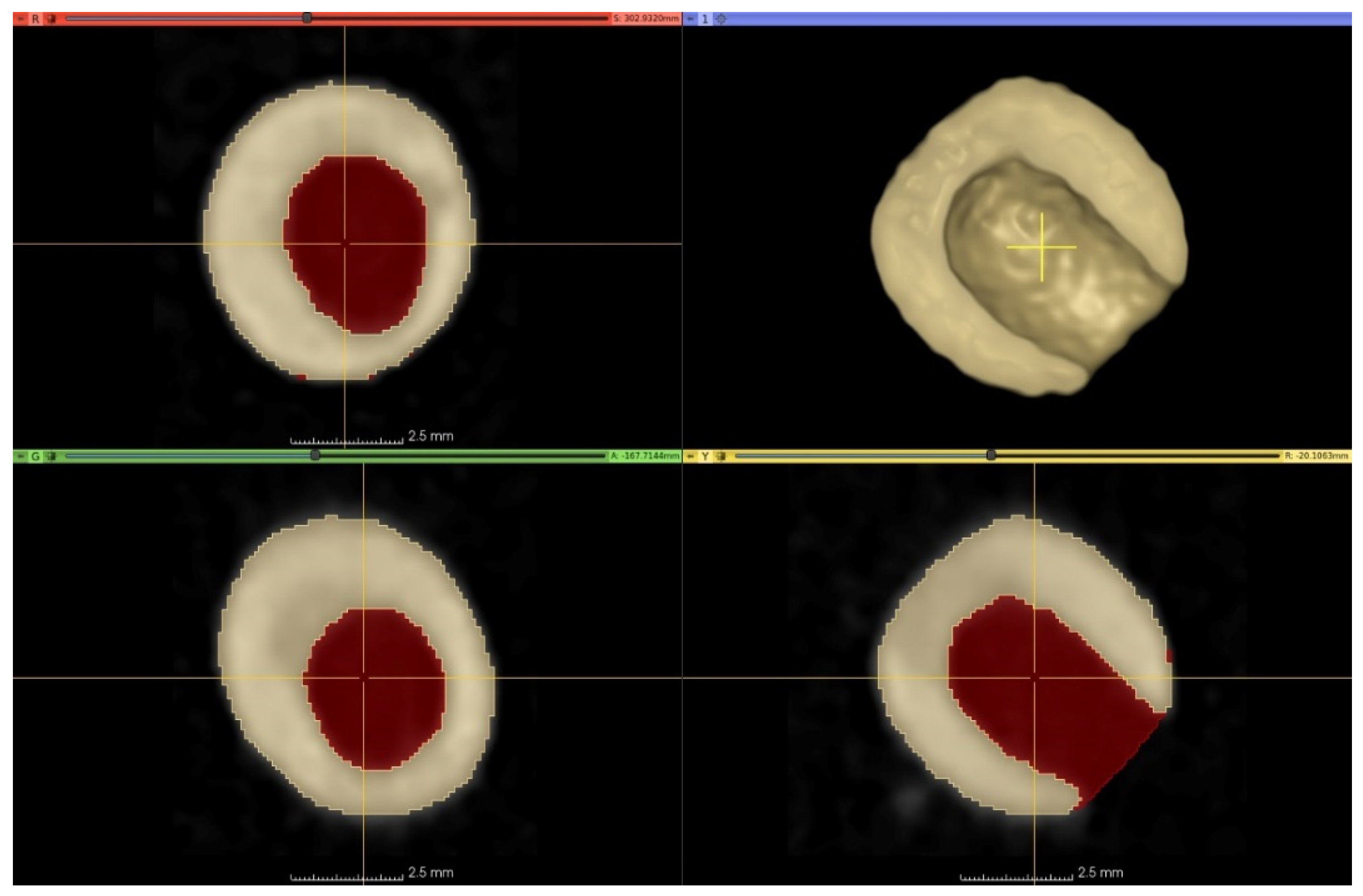1363x896 pixels.
Task: Click the green slice view 'G' label
Action: coord(35,456)
